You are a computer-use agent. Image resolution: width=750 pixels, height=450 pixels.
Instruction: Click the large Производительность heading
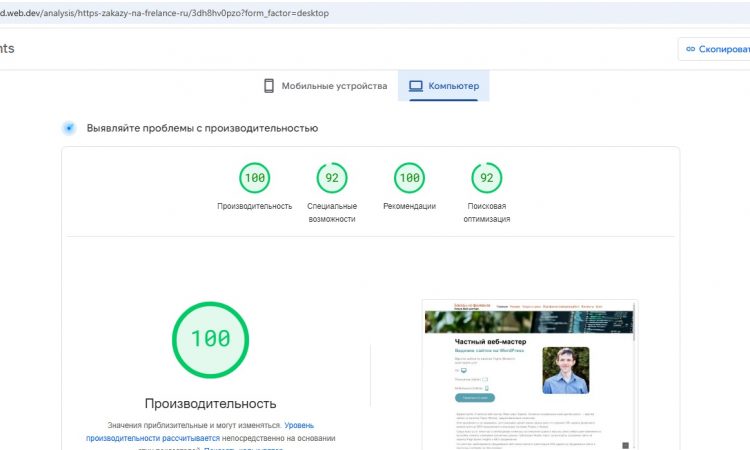210,404
